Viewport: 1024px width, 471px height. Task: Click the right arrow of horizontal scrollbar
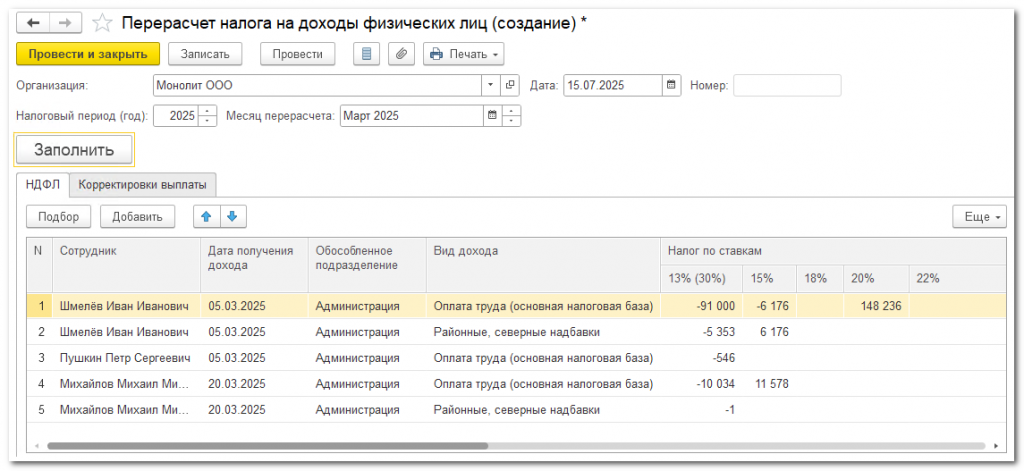coord(996,446)
